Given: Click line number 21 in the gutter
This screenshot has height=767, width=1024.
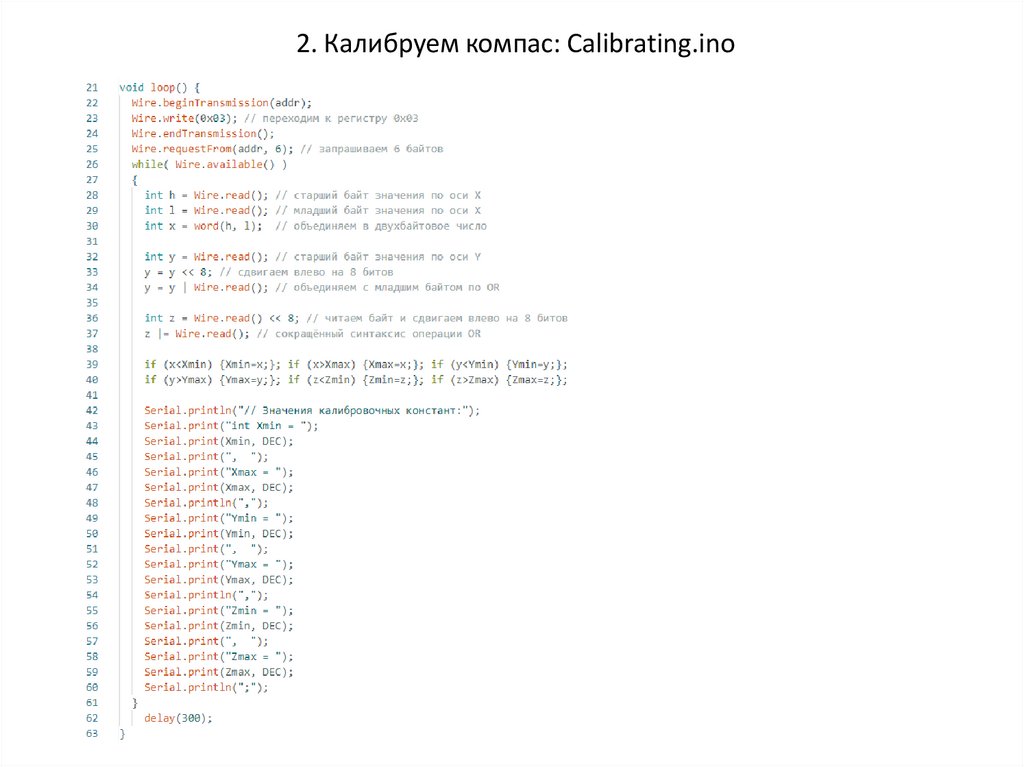Looking at the screenshot, I should [x=92, y=88].
